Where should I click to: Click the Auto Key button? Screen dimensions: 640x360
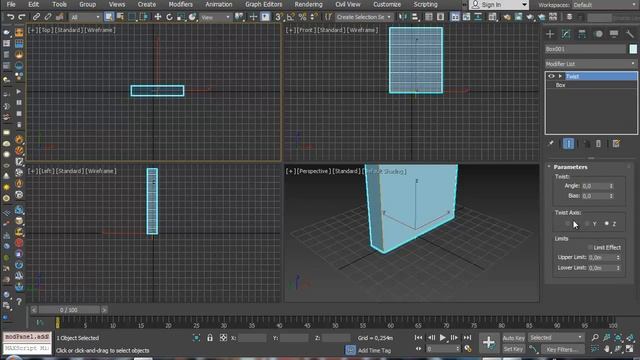[513, 338]
